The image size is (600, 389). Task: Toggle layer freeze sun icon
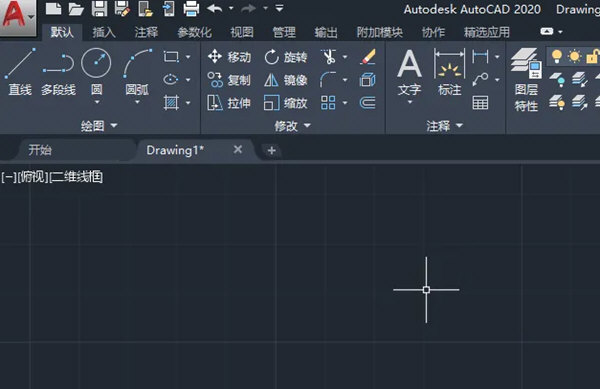click(574, 57)
